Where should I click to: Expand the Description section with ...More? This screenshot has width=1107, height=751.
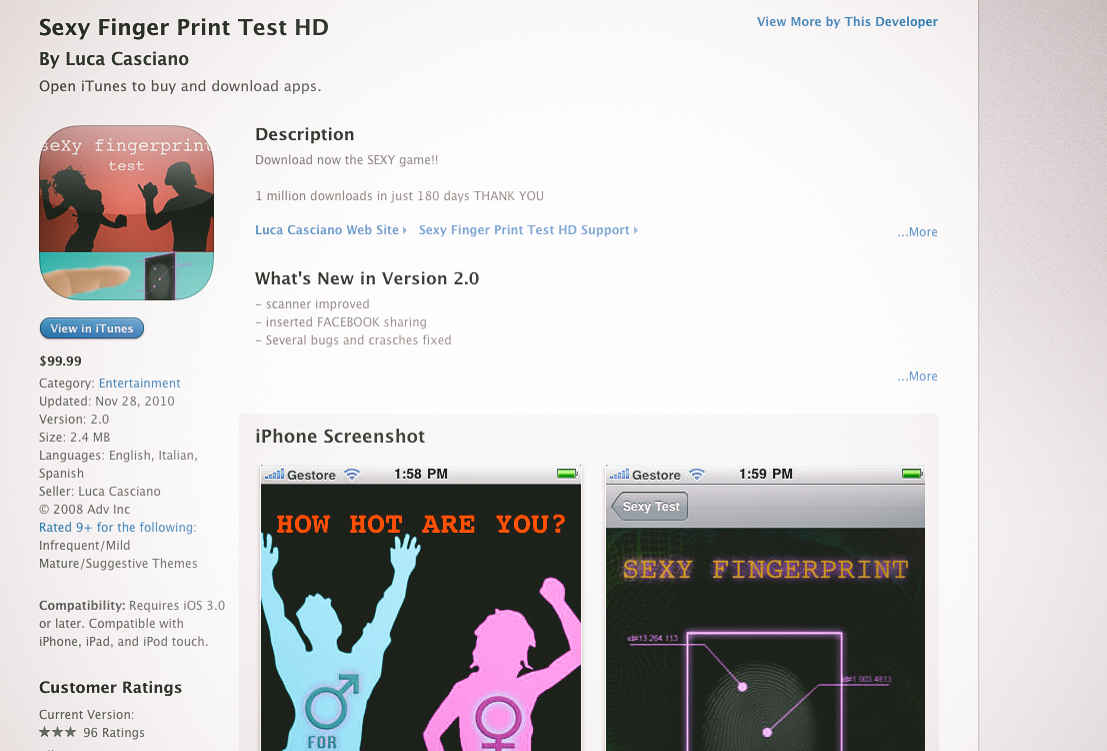917,232
